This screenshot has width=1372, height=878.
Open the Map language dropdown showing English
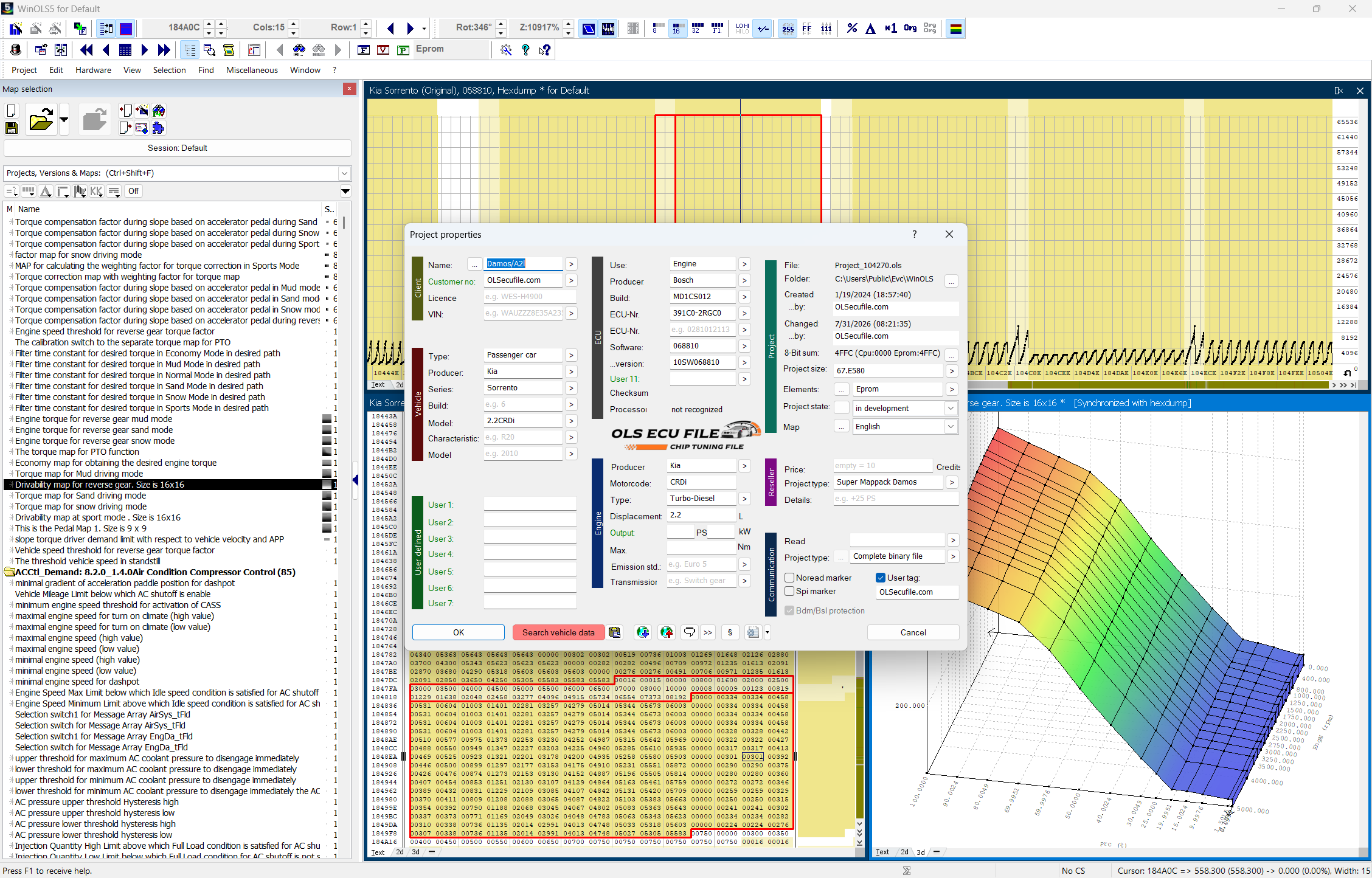(951, 426)
